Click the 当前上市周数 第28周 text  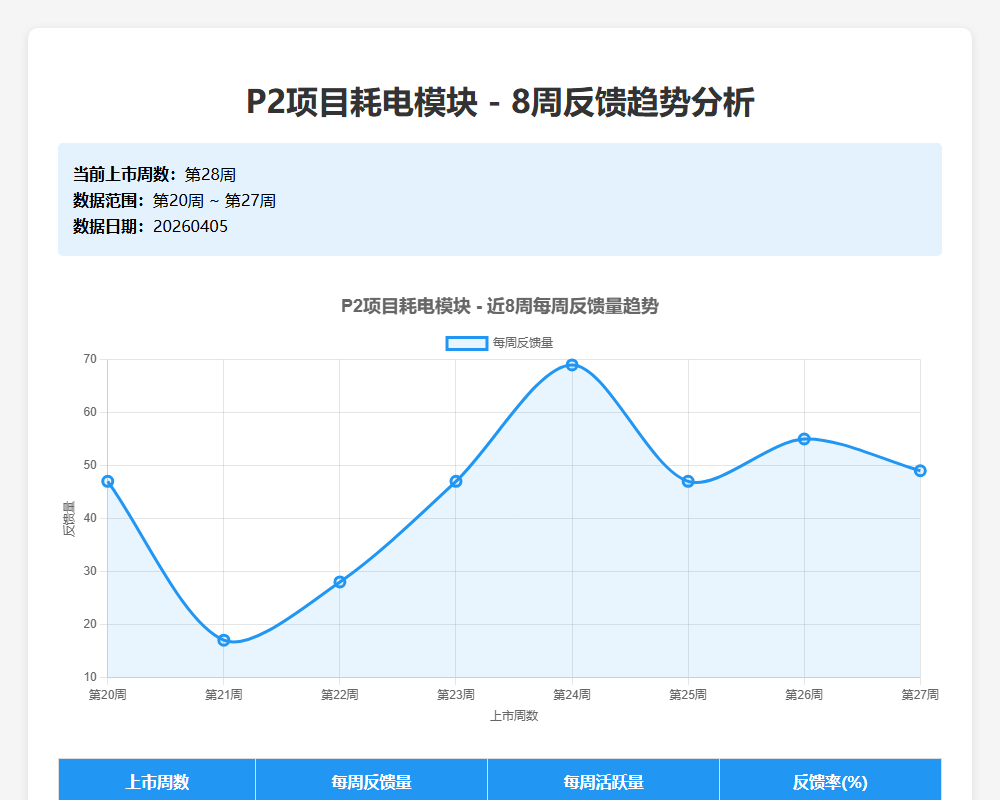(154, 174)
